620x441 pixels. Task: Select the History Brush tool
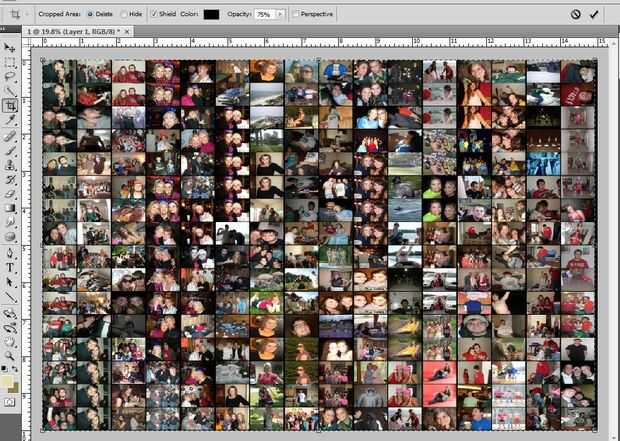pos(9,180)
